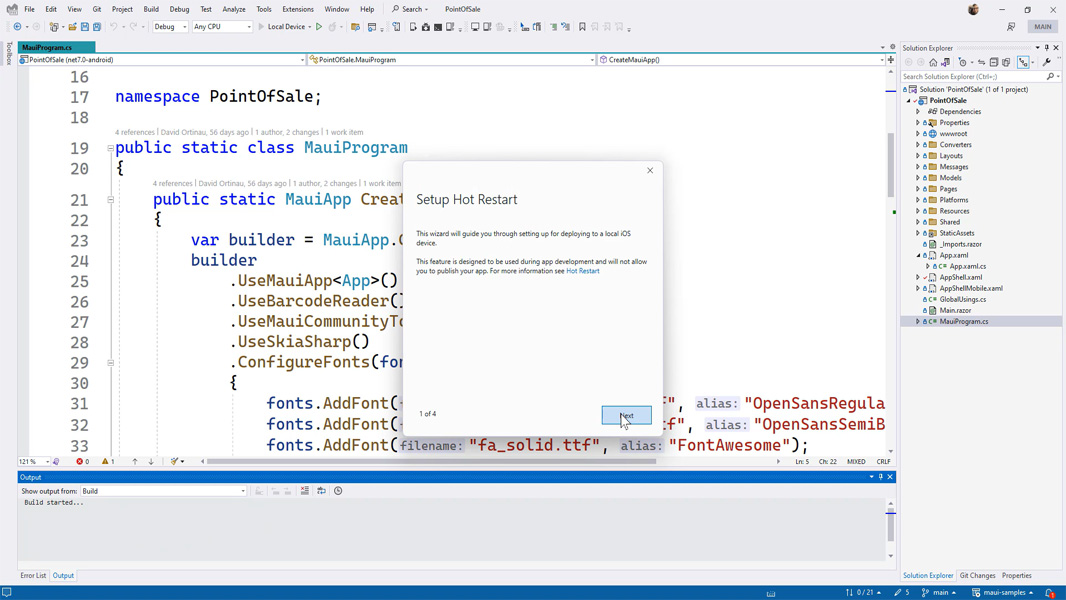Screen dimensions: 1066x600
Task: Expand the Converters folder in Solution Explorer
Action: pyautogui.click(x=918, y=145)
